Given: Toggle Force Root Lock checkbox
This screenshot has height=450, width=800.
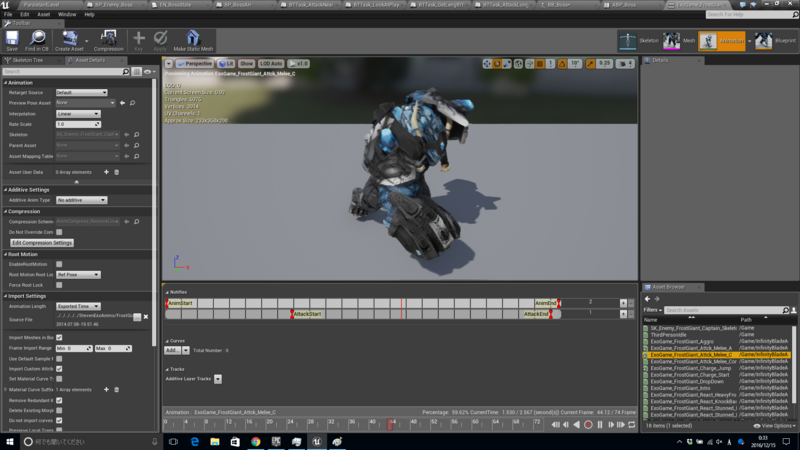Looking at the screenshot, I should 59,285.
